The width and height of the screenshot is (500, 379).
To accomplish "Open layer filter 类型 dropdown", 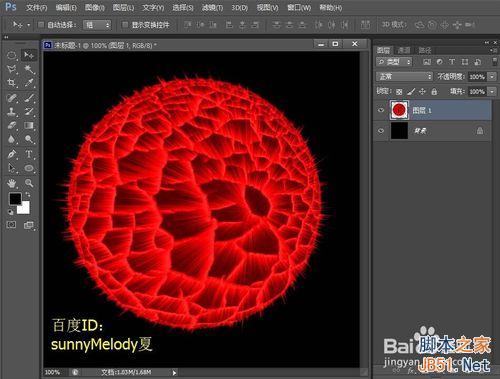I will (394, 62).
